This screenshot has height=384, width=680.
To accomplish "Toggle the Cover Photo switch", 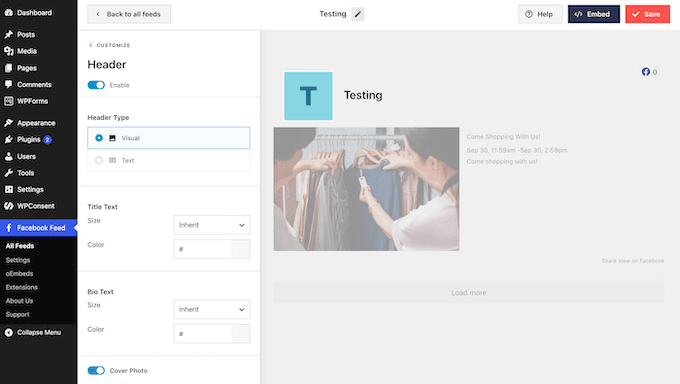I will tap(96, 371).
